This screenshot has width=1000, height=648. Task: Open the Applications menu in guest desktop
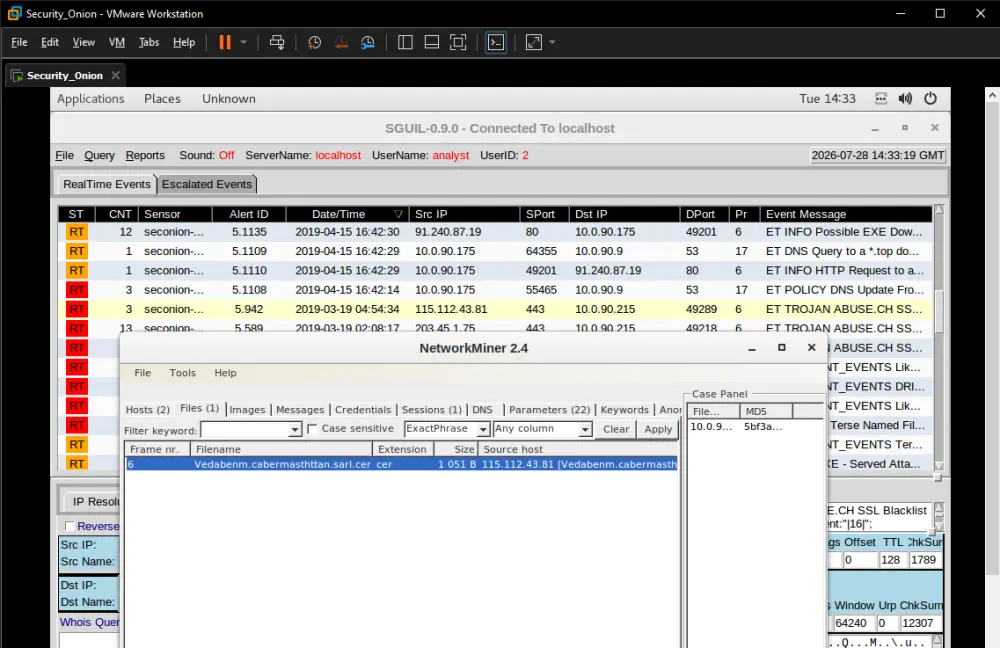click(x=91, y=99)
